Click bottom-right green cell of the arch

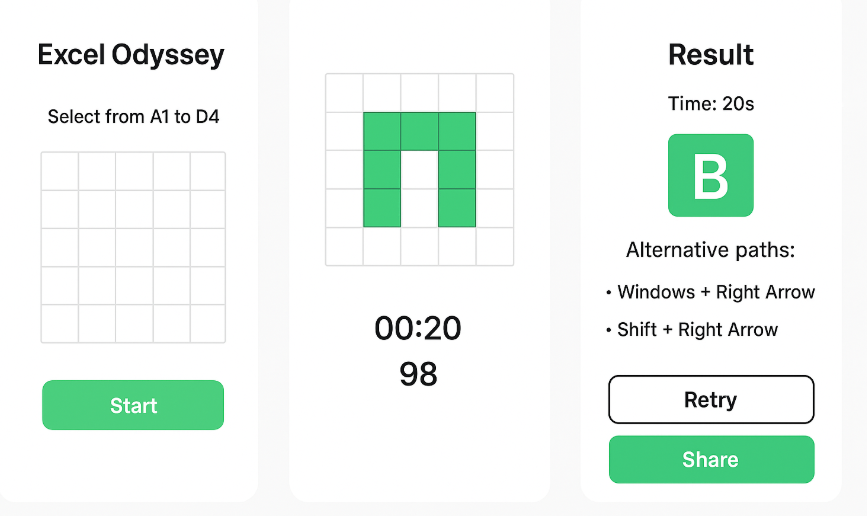[456, 207]
